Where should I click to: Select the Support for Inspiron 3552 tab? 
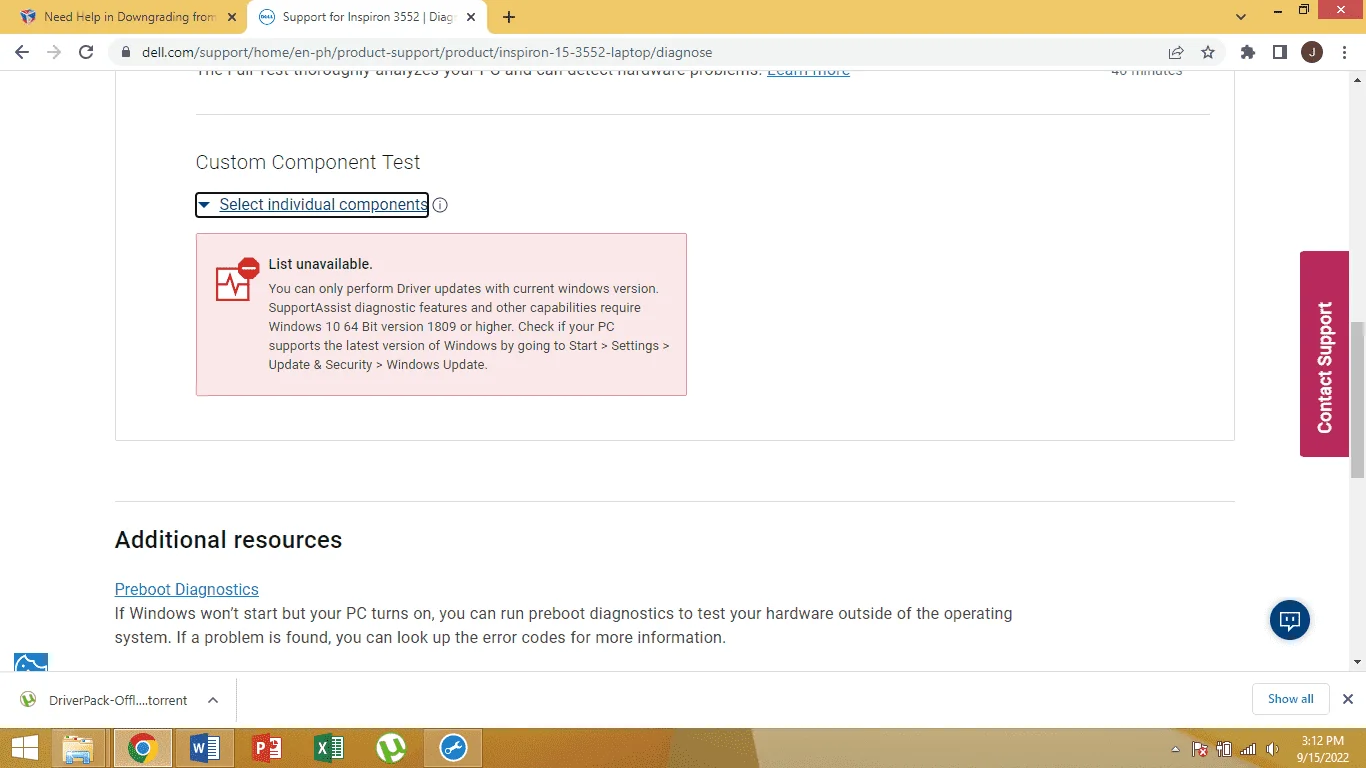pyautogui.click(x=369, y=17)
